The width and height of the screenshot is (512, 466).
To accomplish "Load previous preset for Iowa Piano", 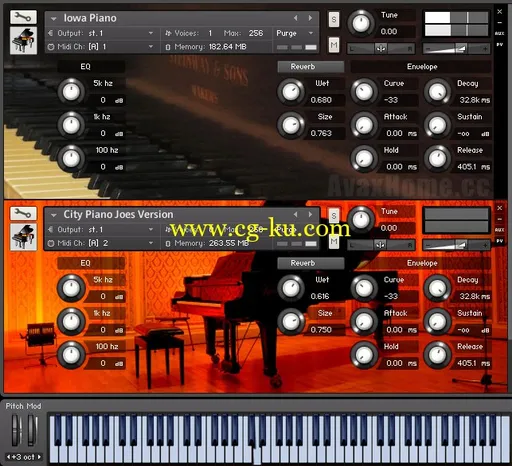I will tap(295, 18).
